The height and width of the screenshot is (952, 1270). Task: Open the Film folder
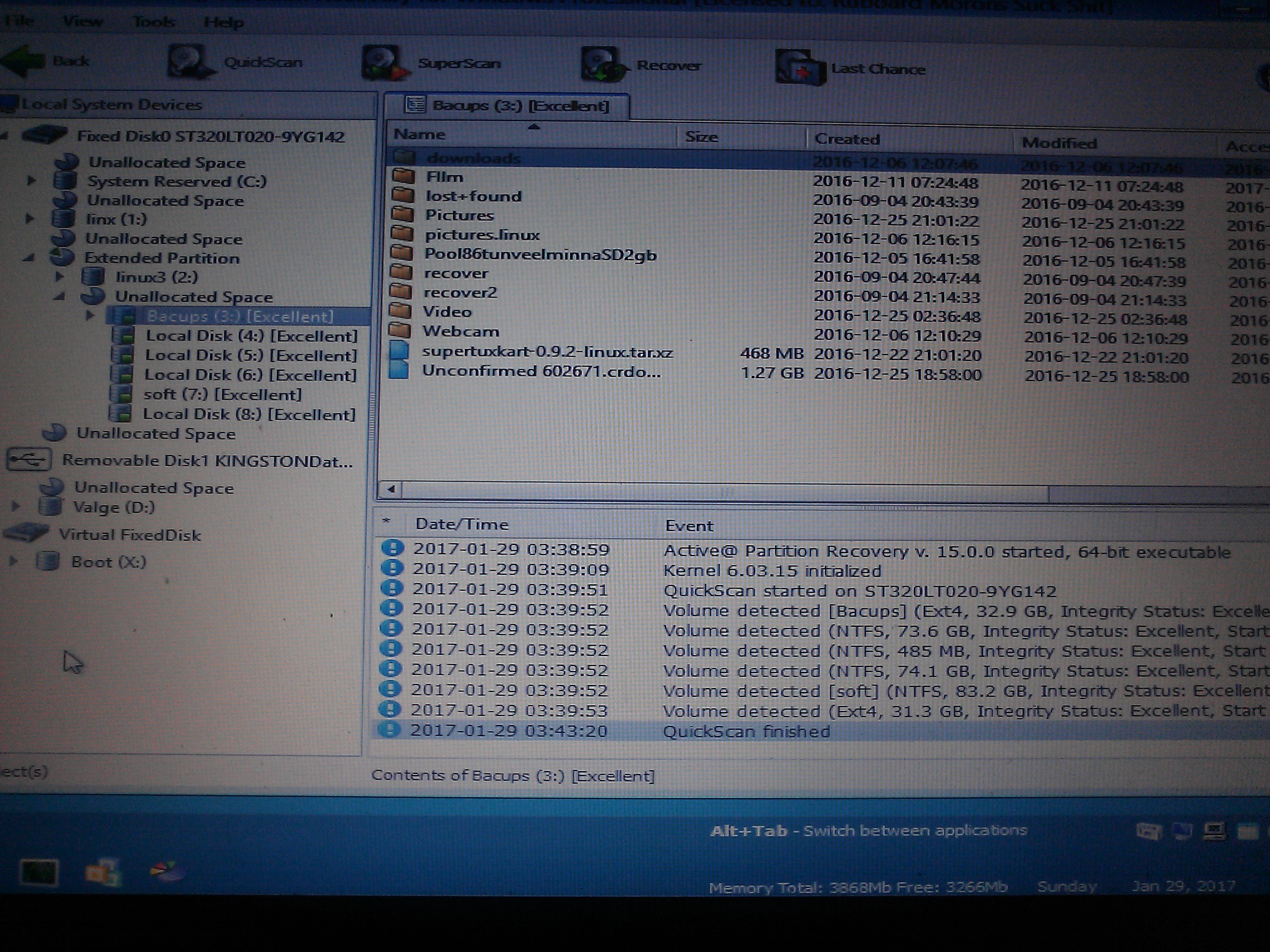444,177
